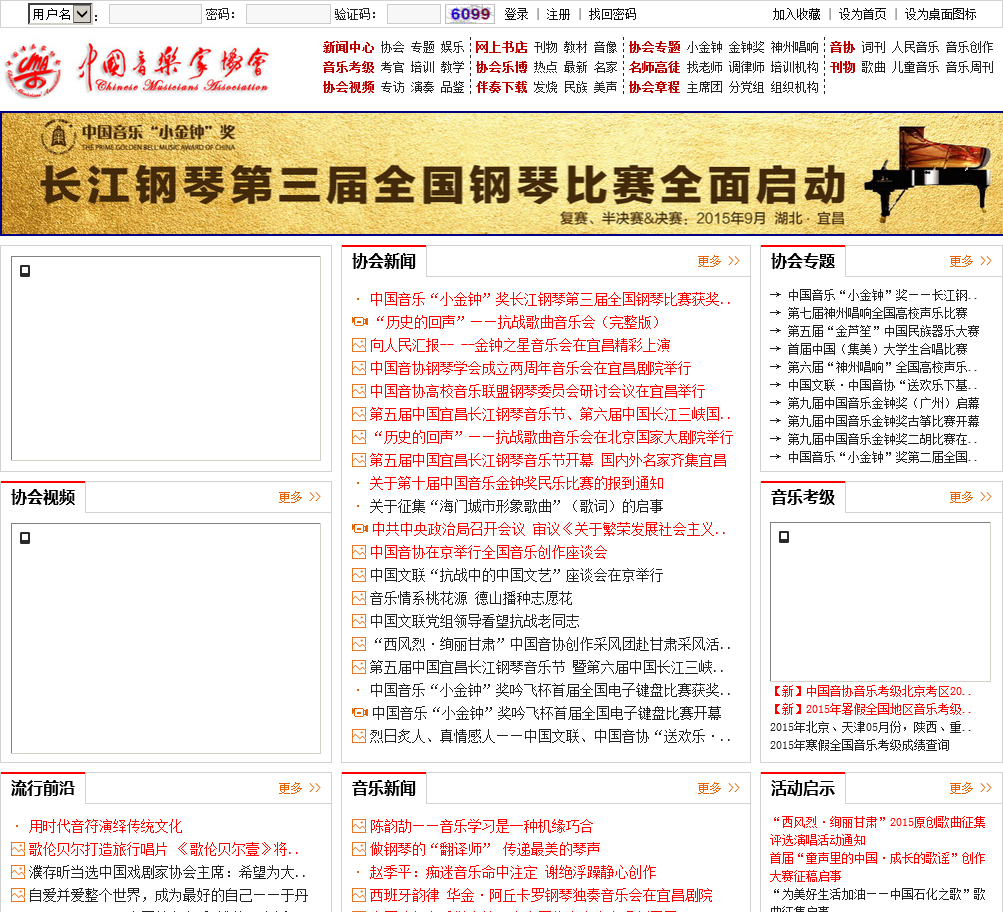Open 协会乐博 navigation item
Screen dimensions: 1003x912
click(x=501, y=67)
